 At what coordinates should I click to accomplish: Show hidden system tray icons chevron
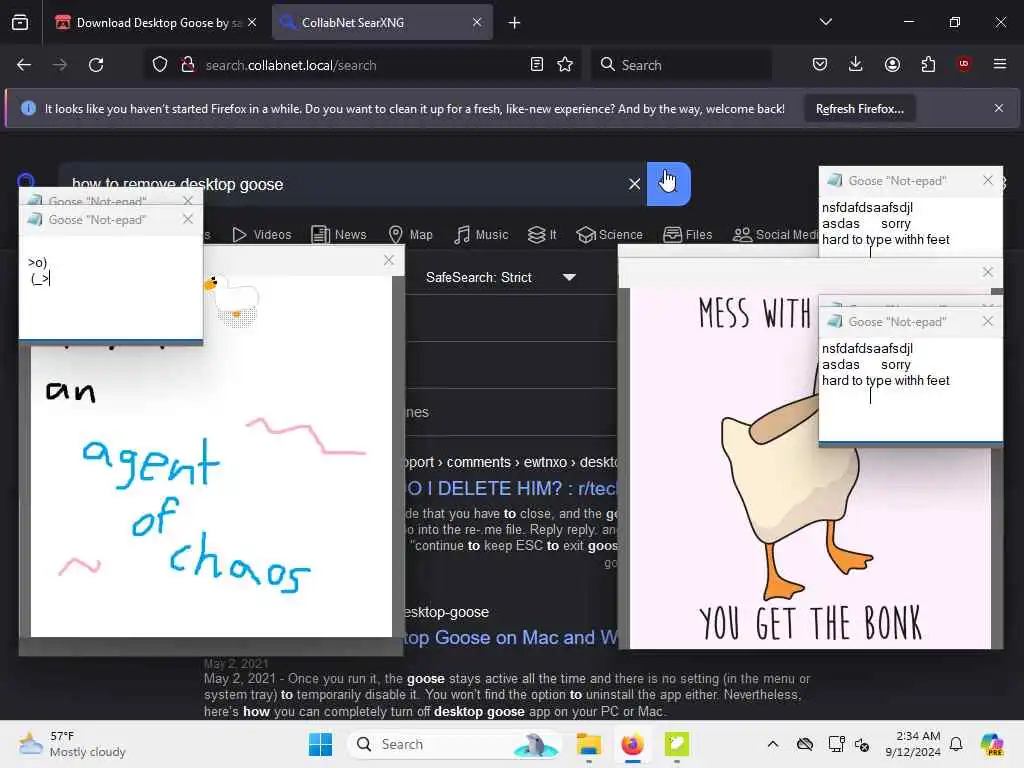[773, 744]
